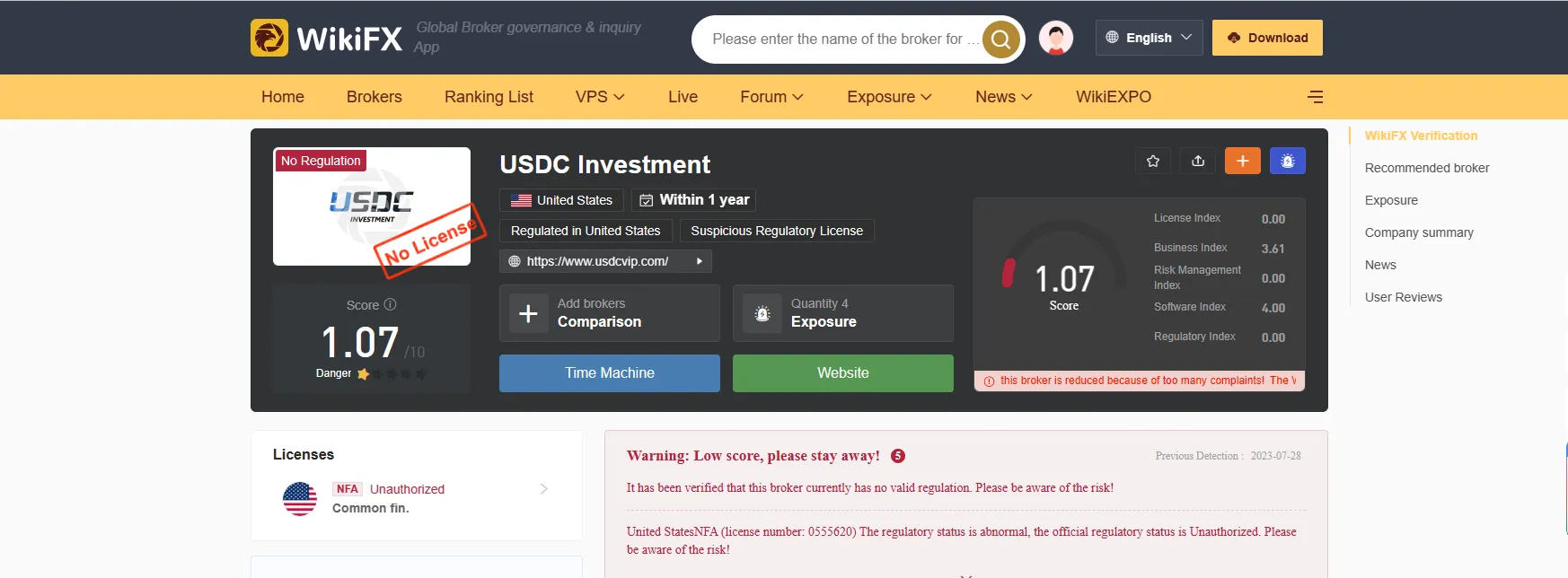Click the Previous Detection date 2023-07-28

[x=1275, y=456]
